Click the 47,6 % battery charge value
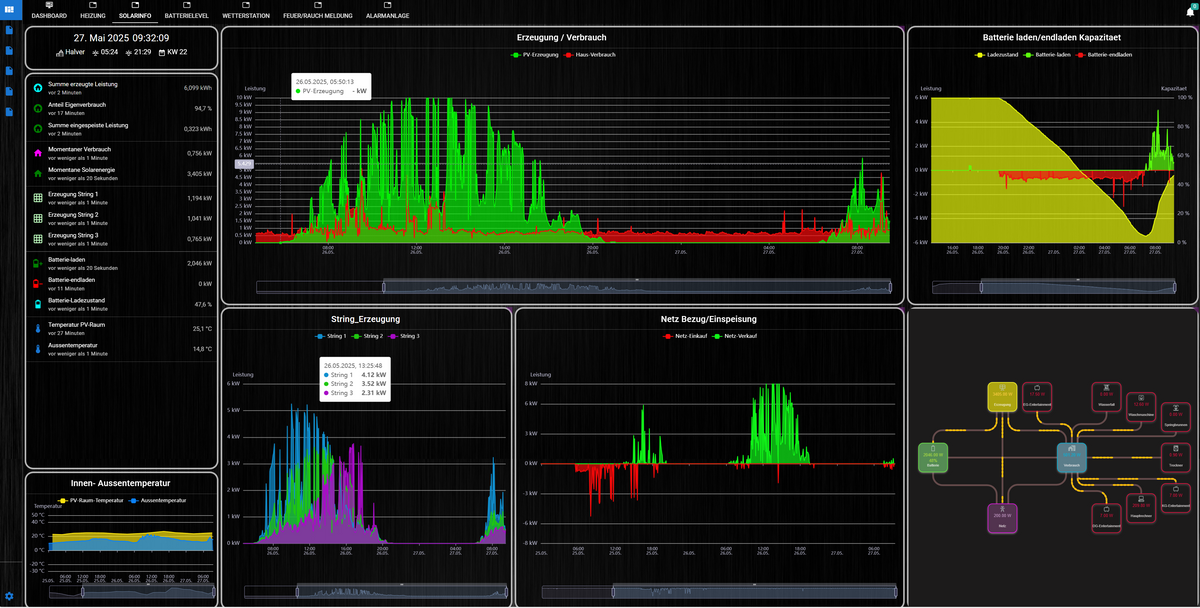Screen dimensions: 1200x608 click(x=203, y=304)
